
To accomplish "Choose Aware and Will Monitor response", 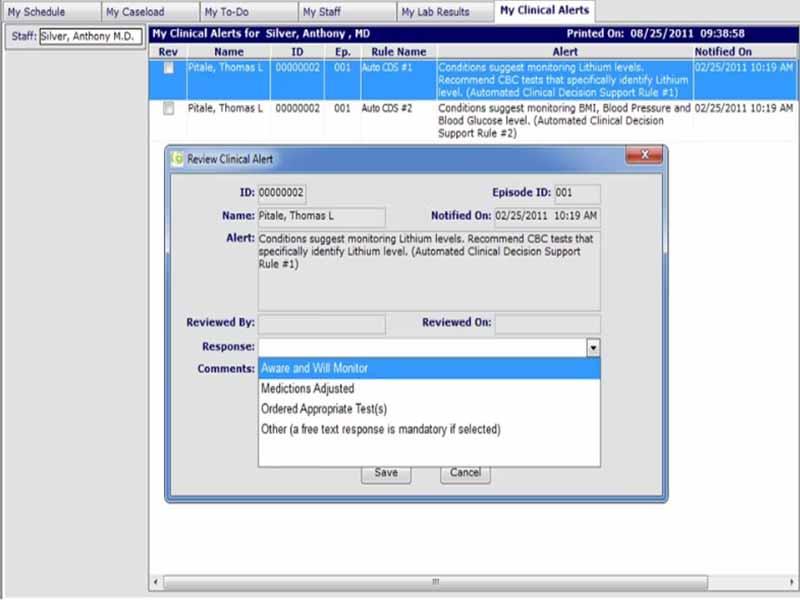I will pyautogui.click(x=429, y=368).
